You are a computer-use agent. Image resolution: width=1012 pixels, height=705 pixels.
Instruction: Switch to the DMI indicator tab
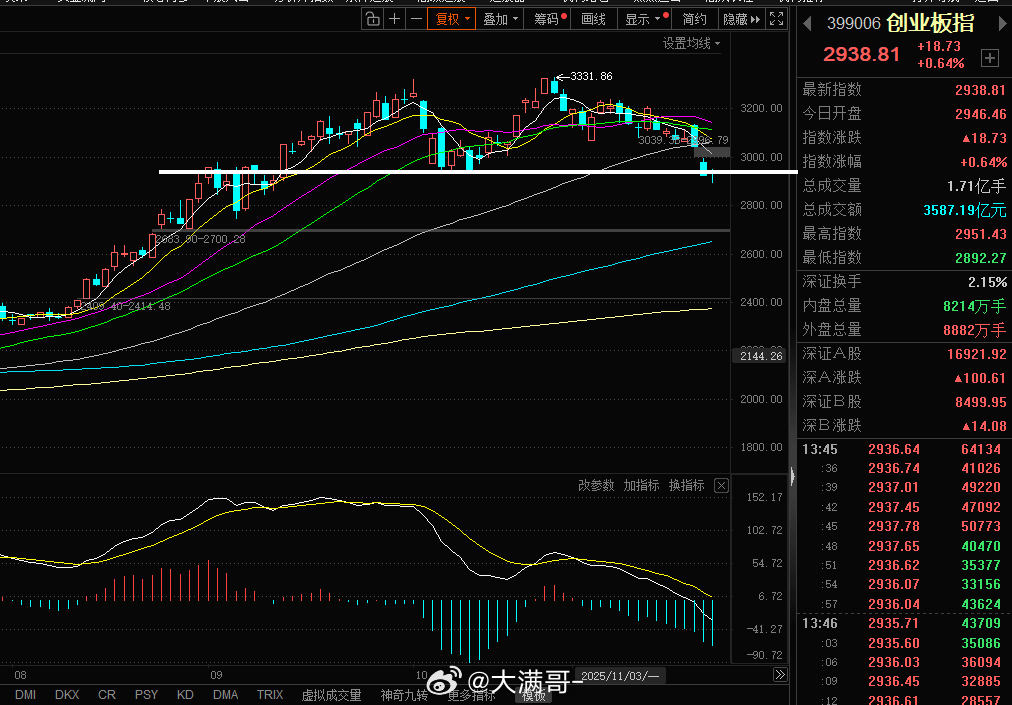(x=25, y=695)
